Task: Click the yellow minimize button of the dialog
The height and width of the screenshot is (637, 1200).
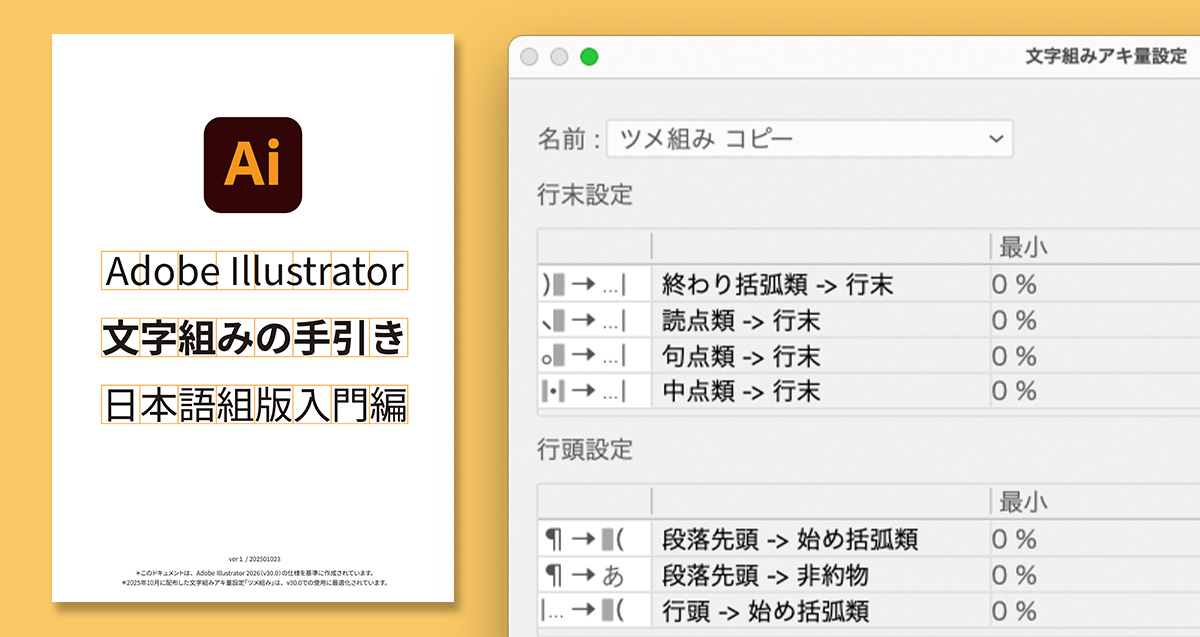Action: click(x=559, y=57)
